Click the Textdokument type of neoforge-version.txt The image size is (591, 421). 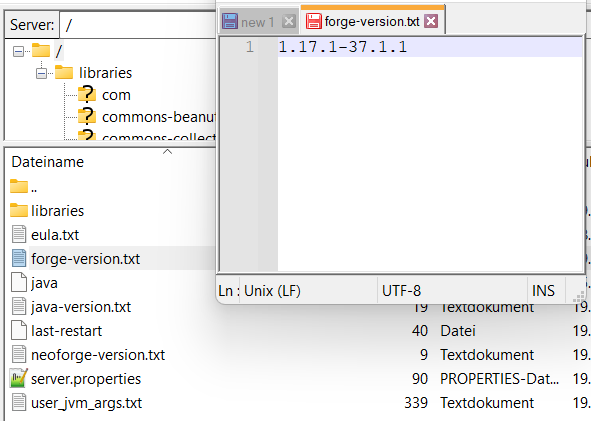[487, 355]
